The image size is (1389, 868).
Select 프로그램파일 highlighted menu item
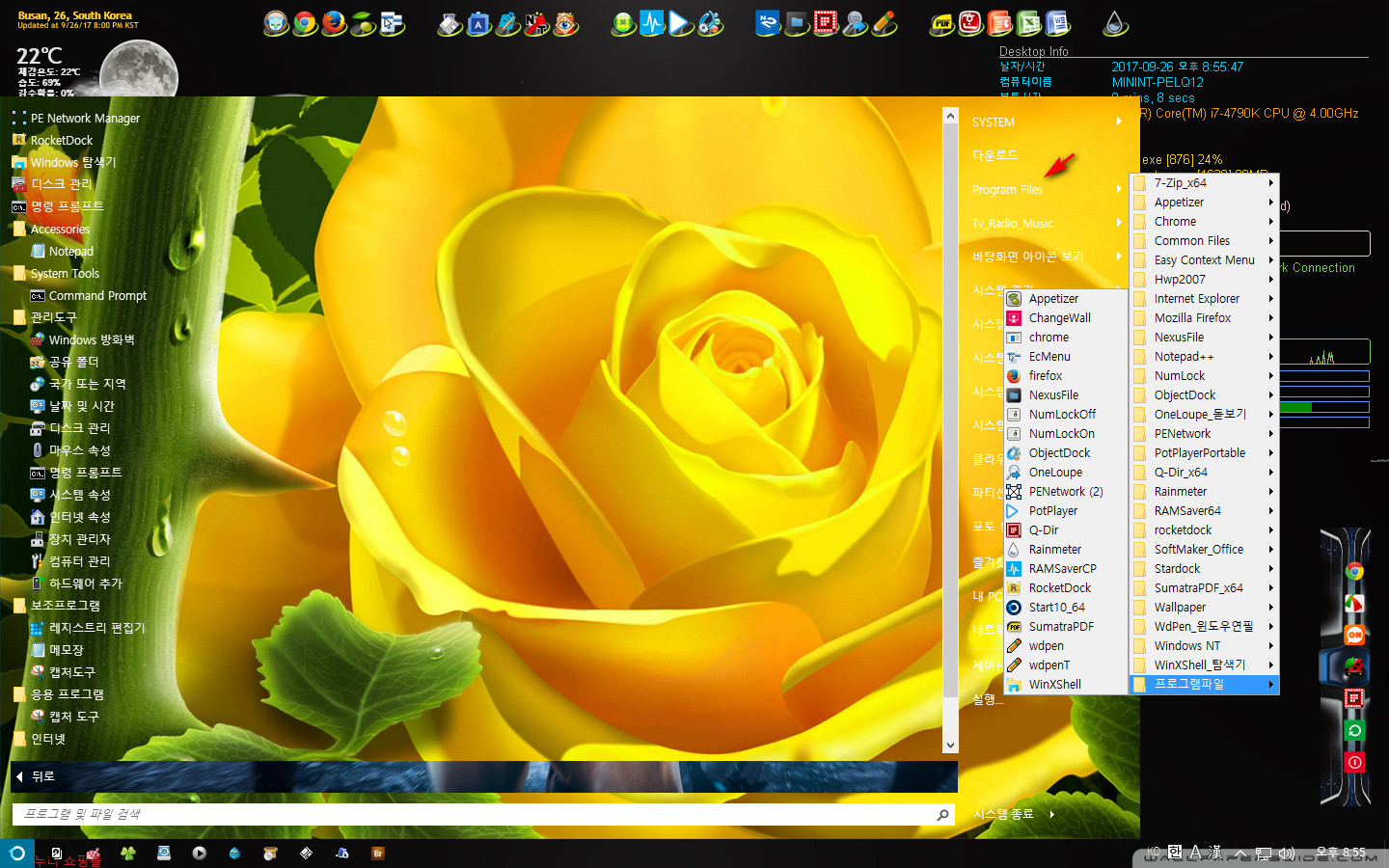pyautogui.click(x=1204, y=684)
